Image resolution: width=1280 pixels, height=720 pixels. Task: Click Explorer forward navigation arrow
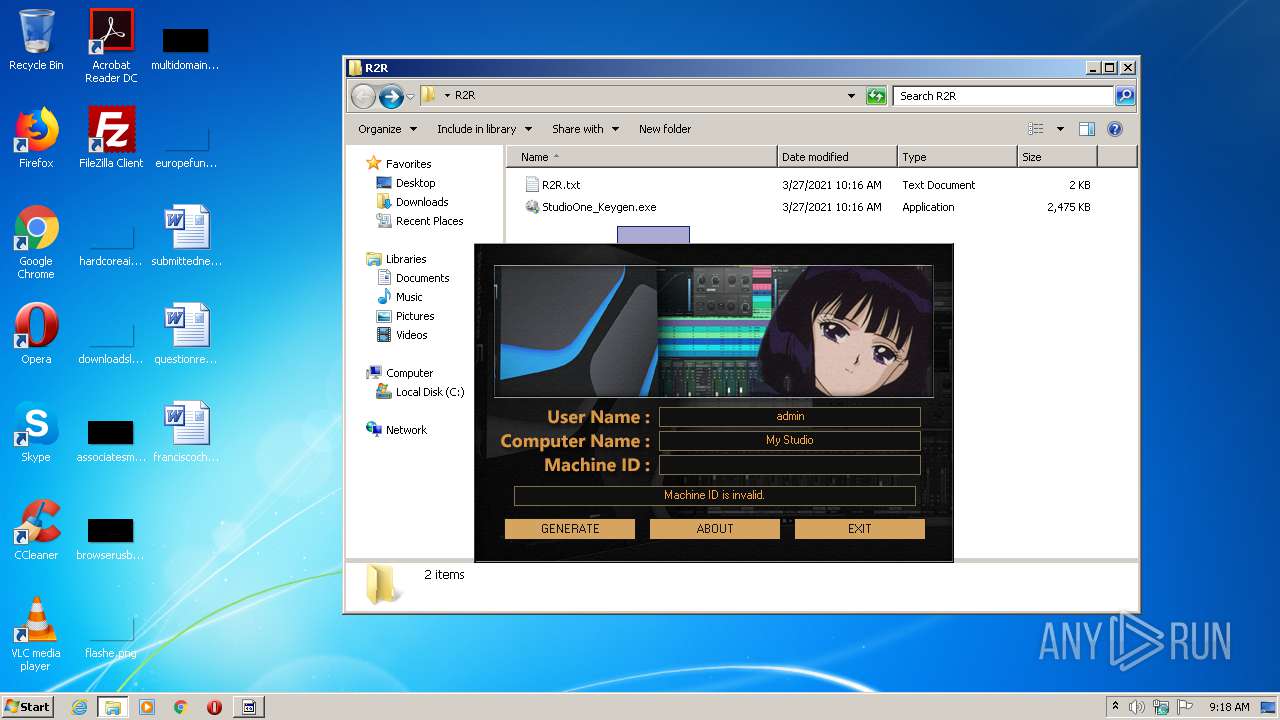click(391, 96)
